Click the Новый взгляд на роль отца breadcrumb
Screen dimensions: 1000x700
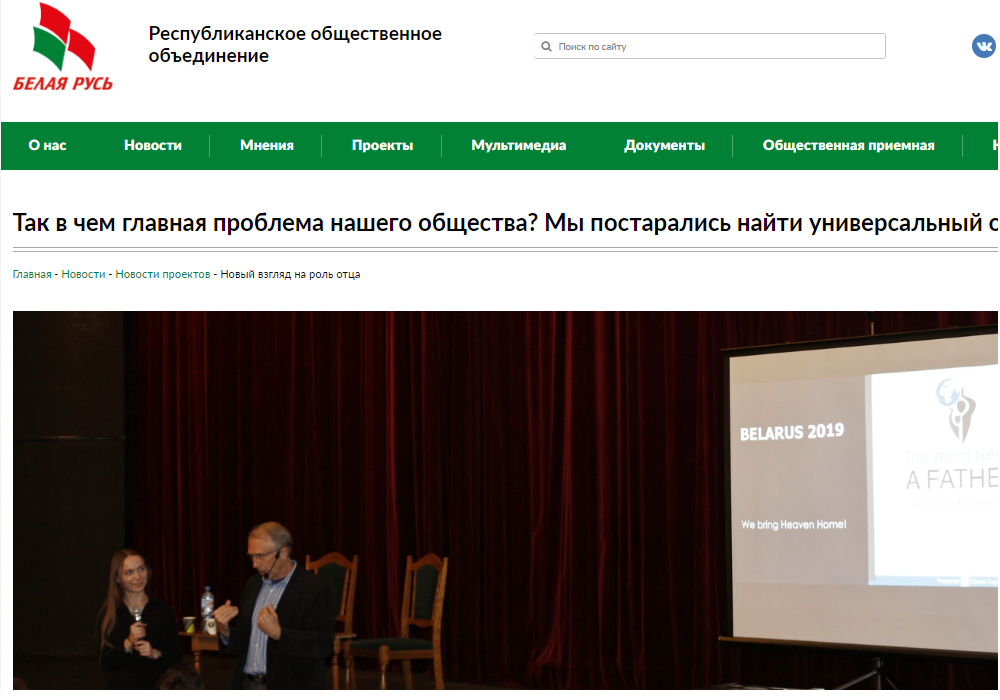coord(290,273)
